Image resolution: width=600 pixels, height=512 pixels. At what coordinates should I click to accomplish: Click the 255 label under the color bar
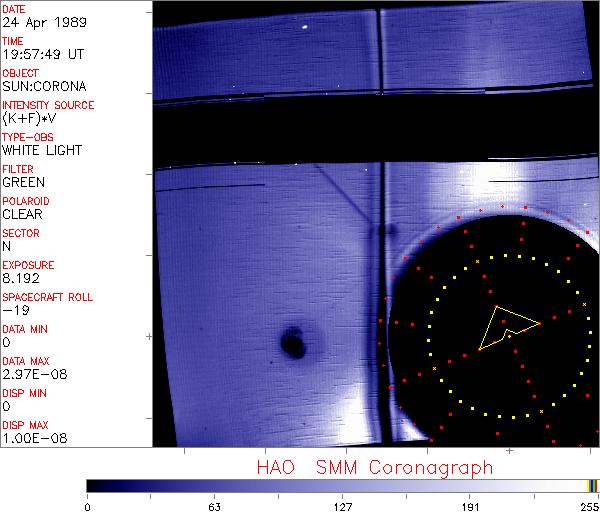tap(588, 505)
